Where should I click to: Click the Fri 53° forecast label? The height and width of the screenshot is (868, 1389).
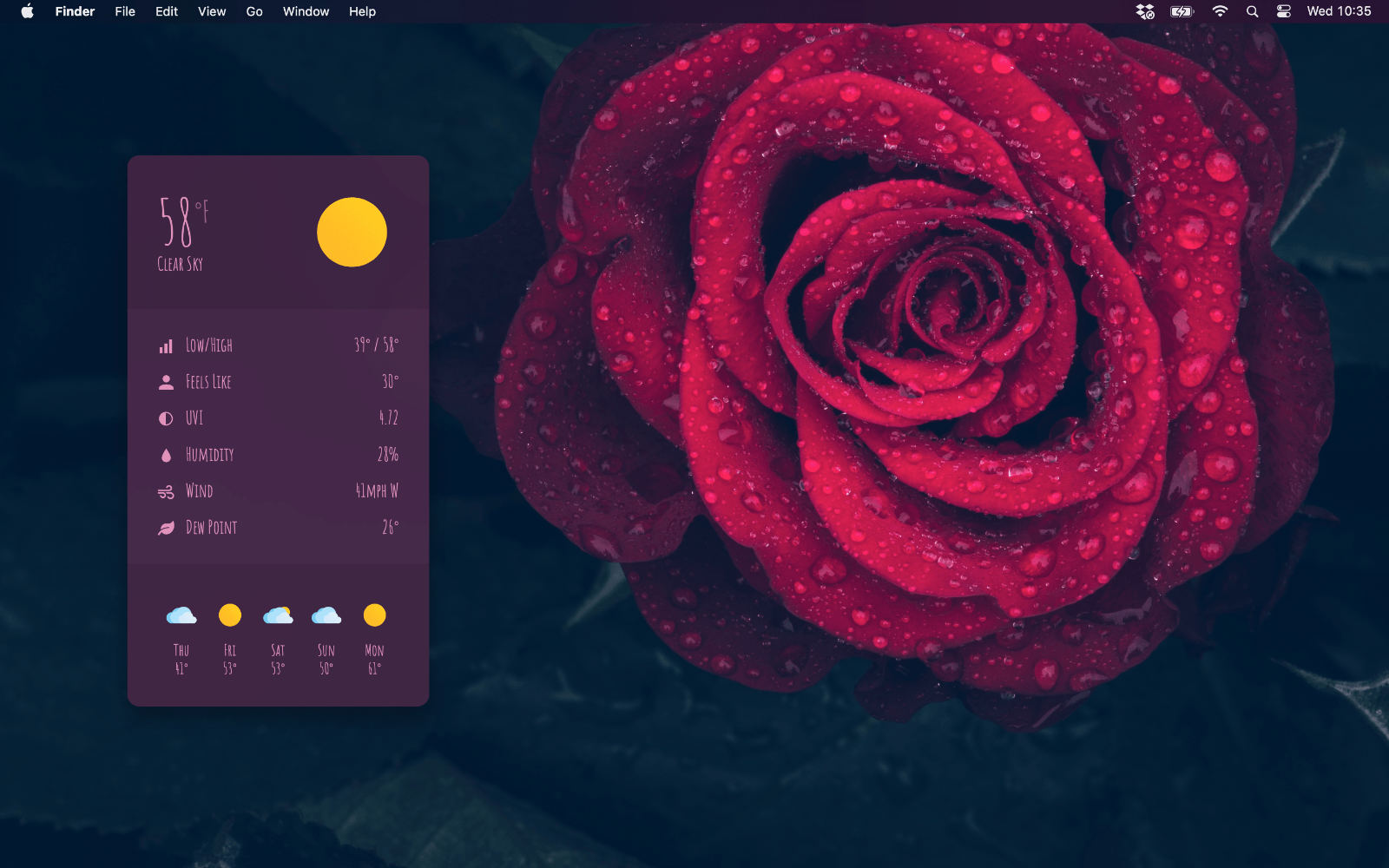[230, 659]
